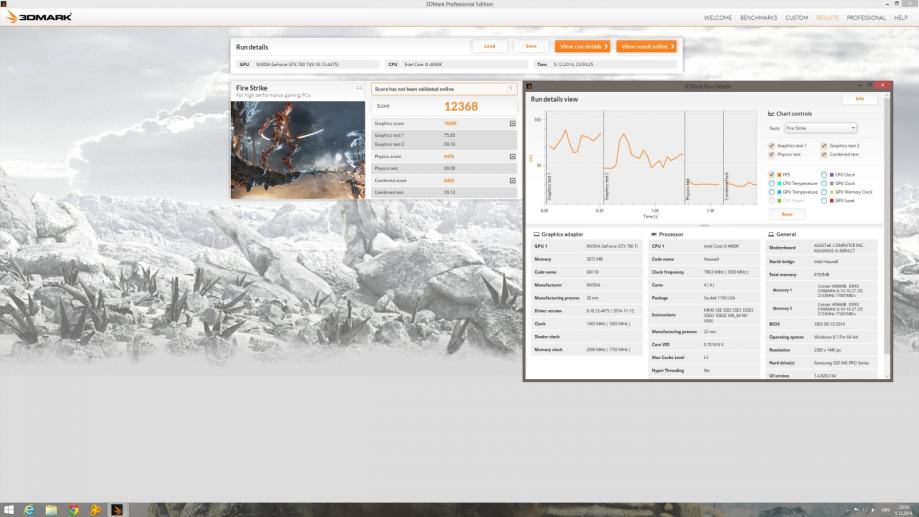The width and height of the screenshot is (919, 517).
Task: Click the GPU field in Run details
Action: click(308, 64)
